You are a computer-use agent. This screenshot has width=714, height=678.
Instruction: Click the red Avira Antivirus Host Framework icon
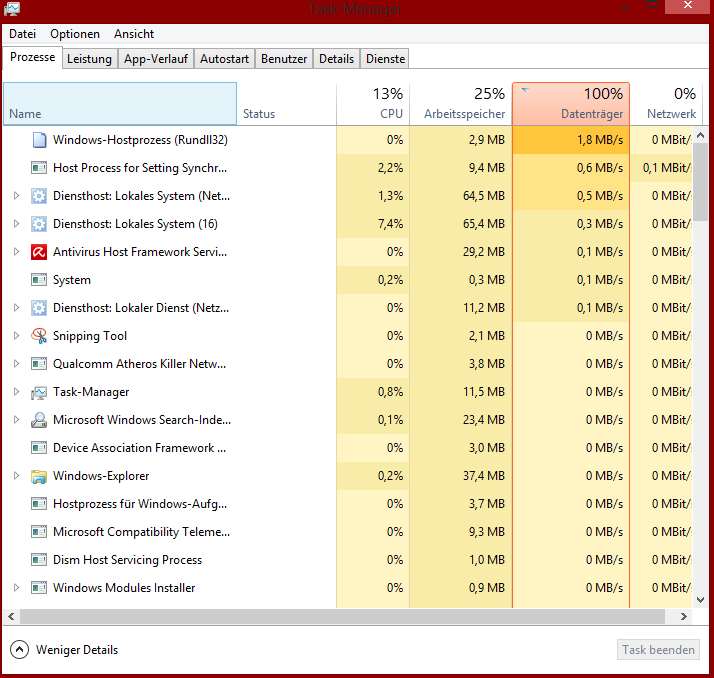point(39,252)
